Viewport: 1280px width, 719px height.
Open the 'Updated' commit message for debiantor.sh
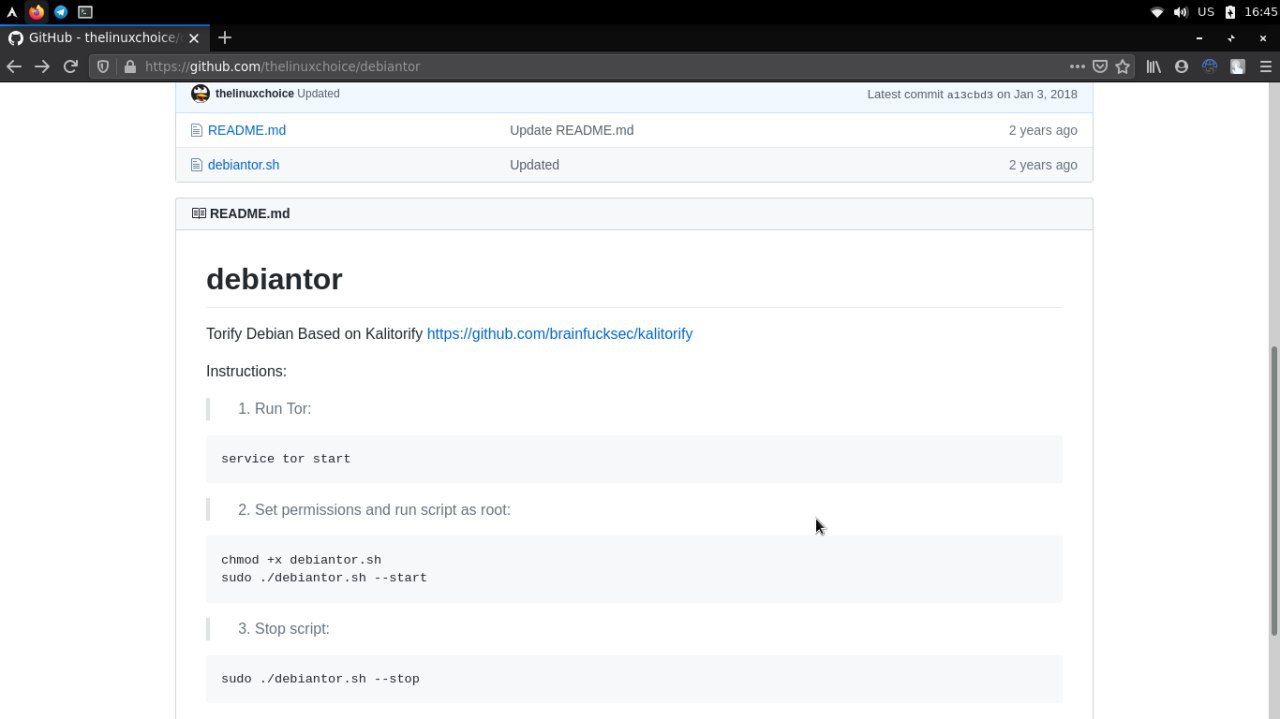click(x=534, y=165)
